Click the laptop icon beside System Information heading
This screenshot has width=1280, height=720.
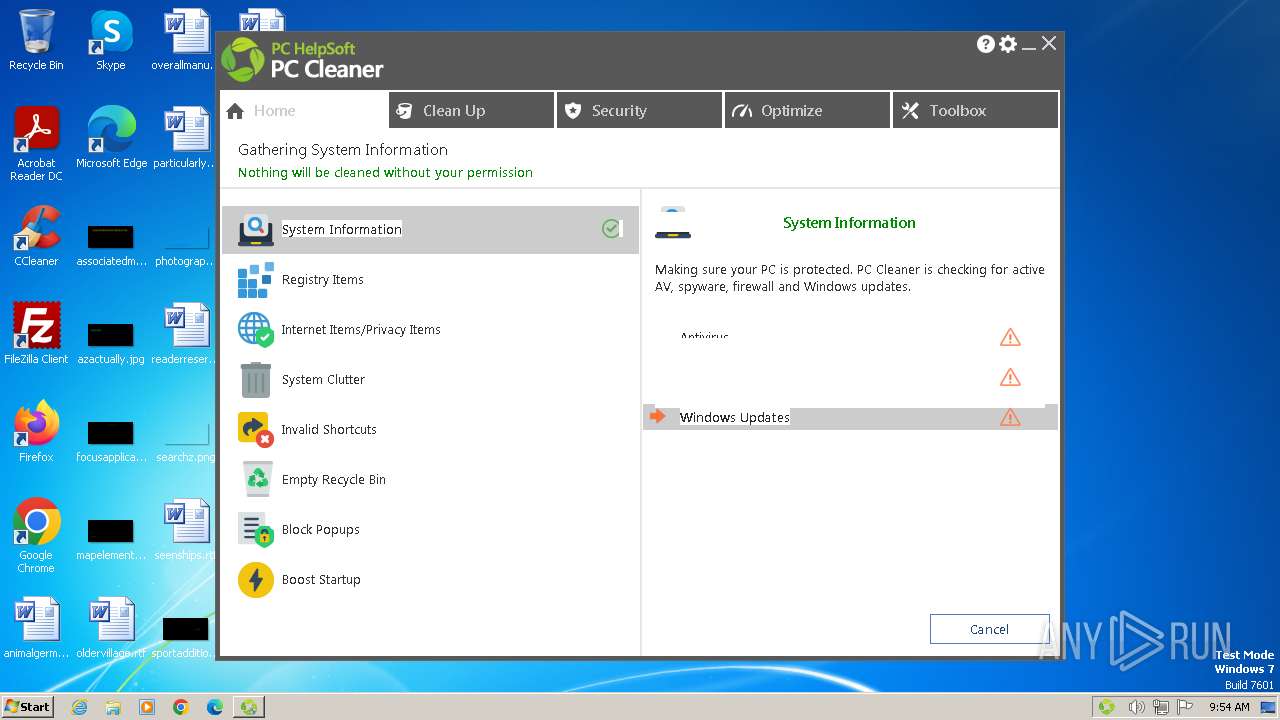[x=673, y=222]
